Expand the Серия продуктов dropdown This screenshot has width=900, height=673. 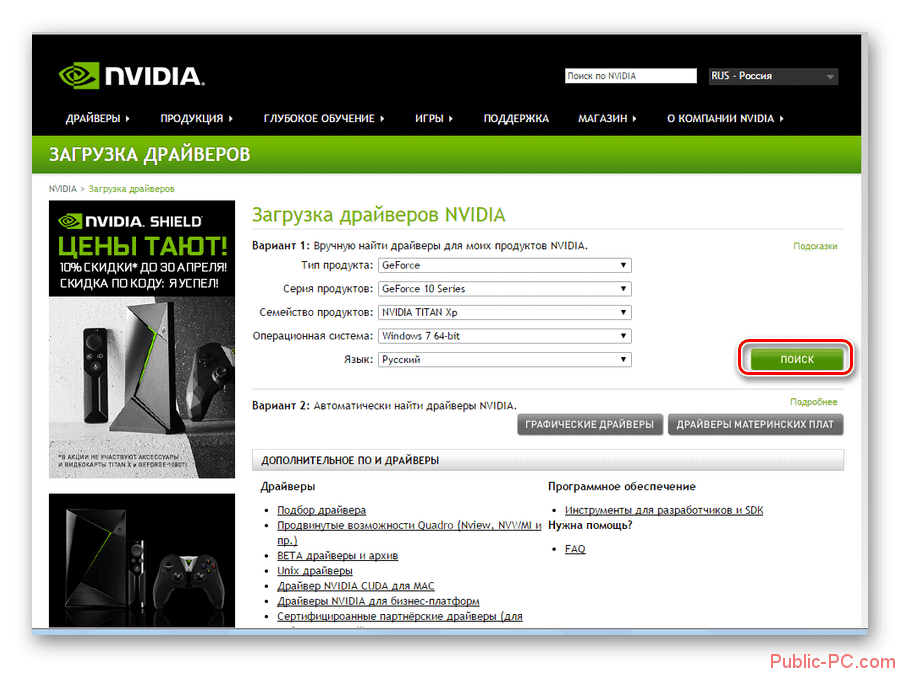coord(504,289)
